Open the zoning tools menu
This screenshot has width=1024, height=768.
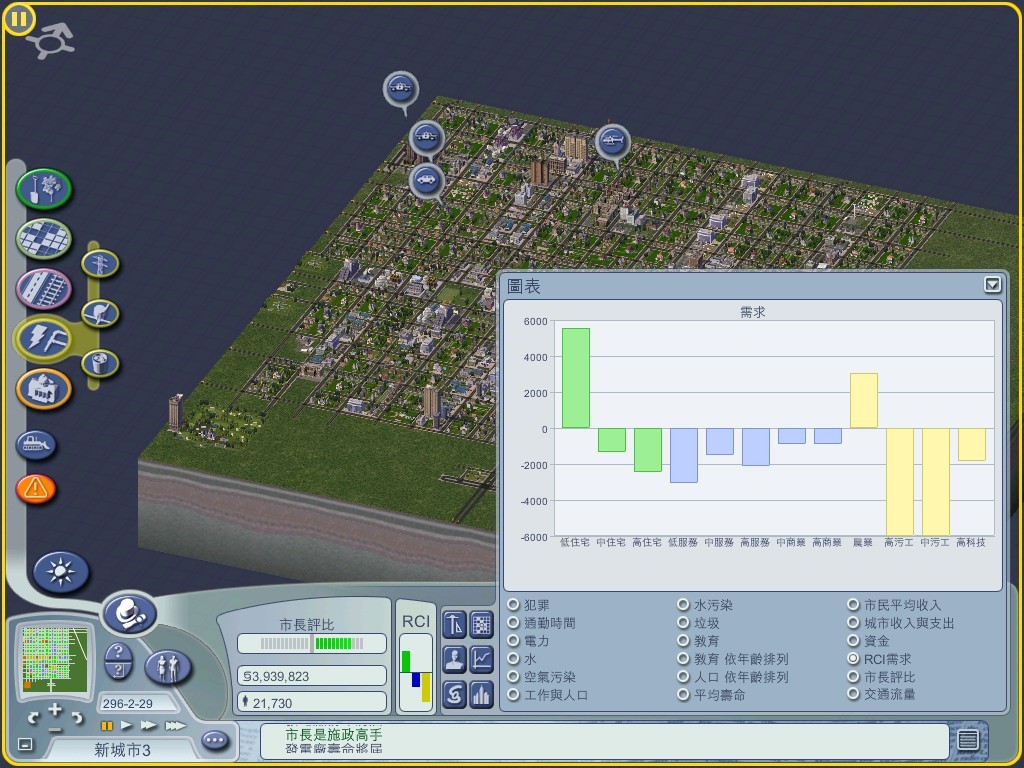44,239
